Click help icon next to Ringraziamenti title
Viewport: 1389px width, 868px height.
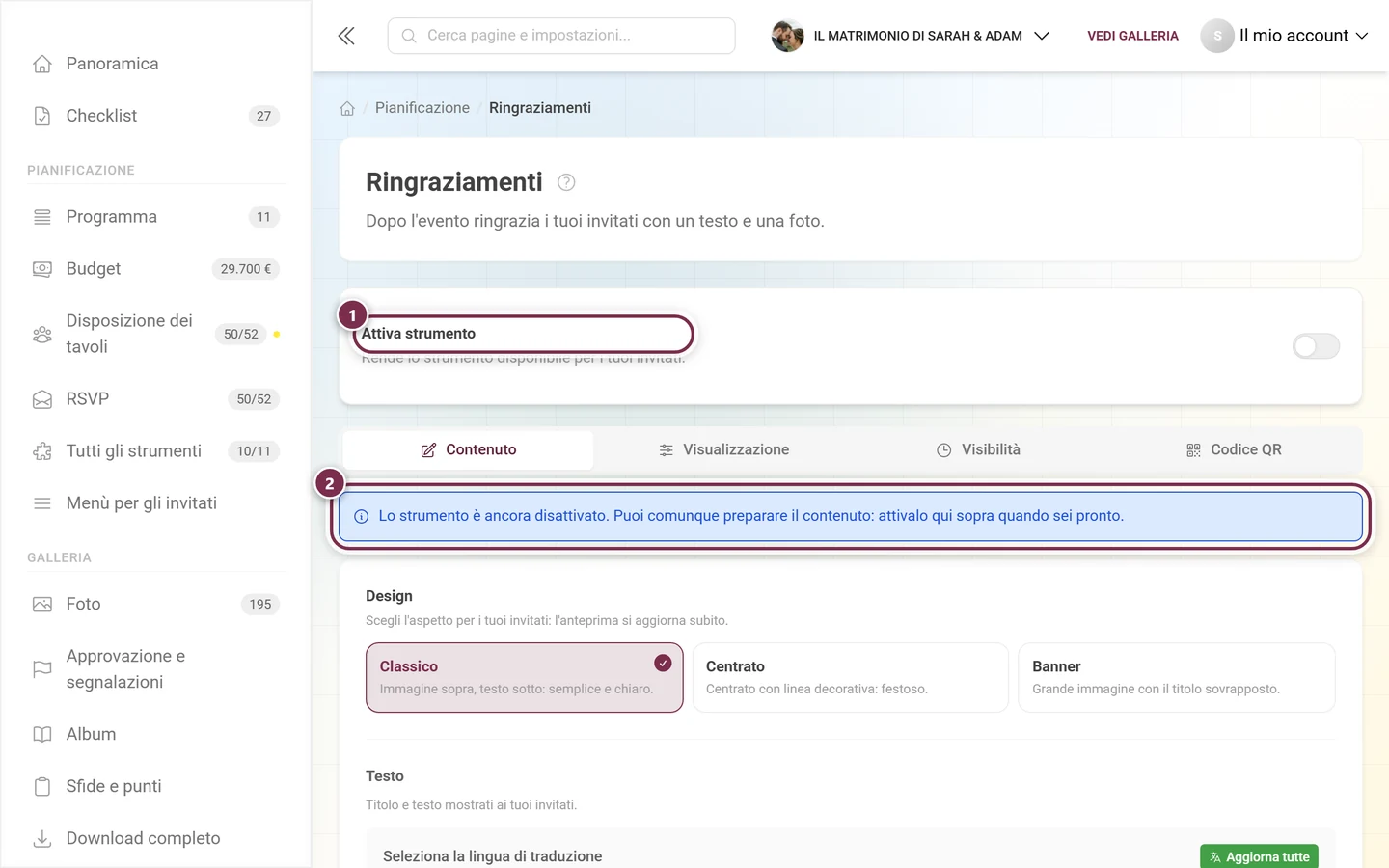pyautogui.click(x=566, y=182)
